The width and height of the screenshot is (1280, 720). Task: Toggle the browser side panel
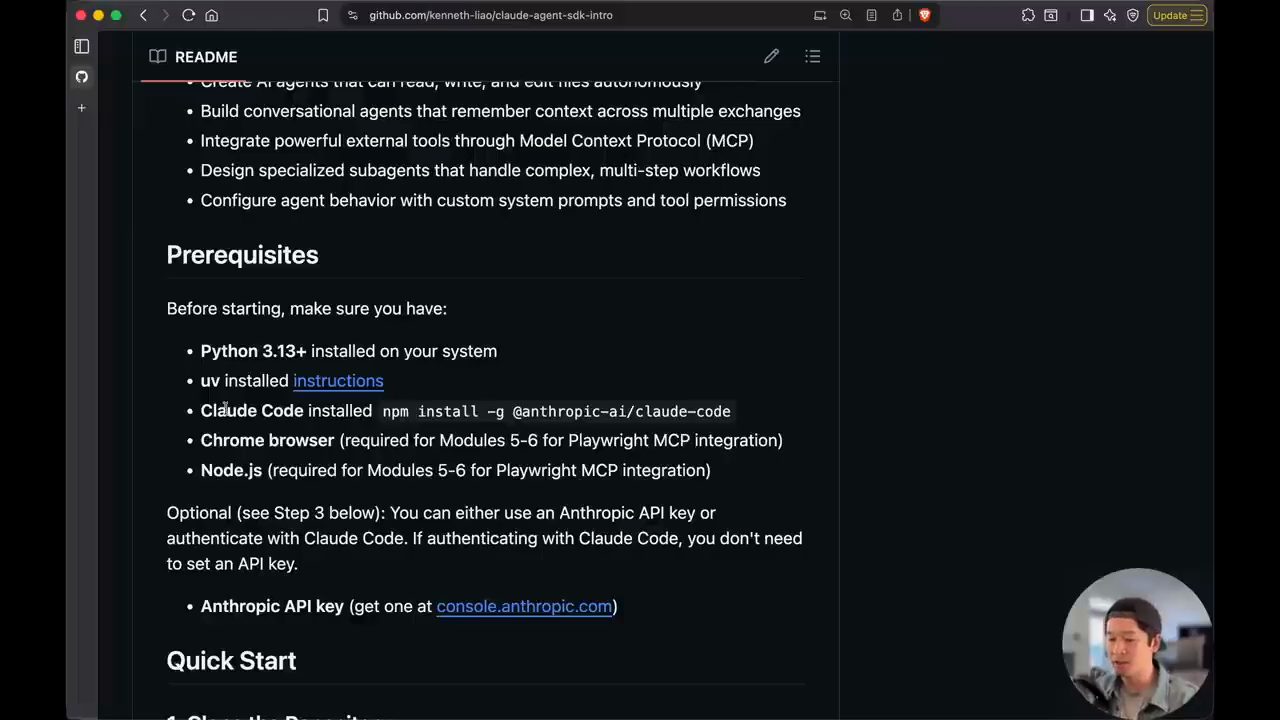point(1087,15)
